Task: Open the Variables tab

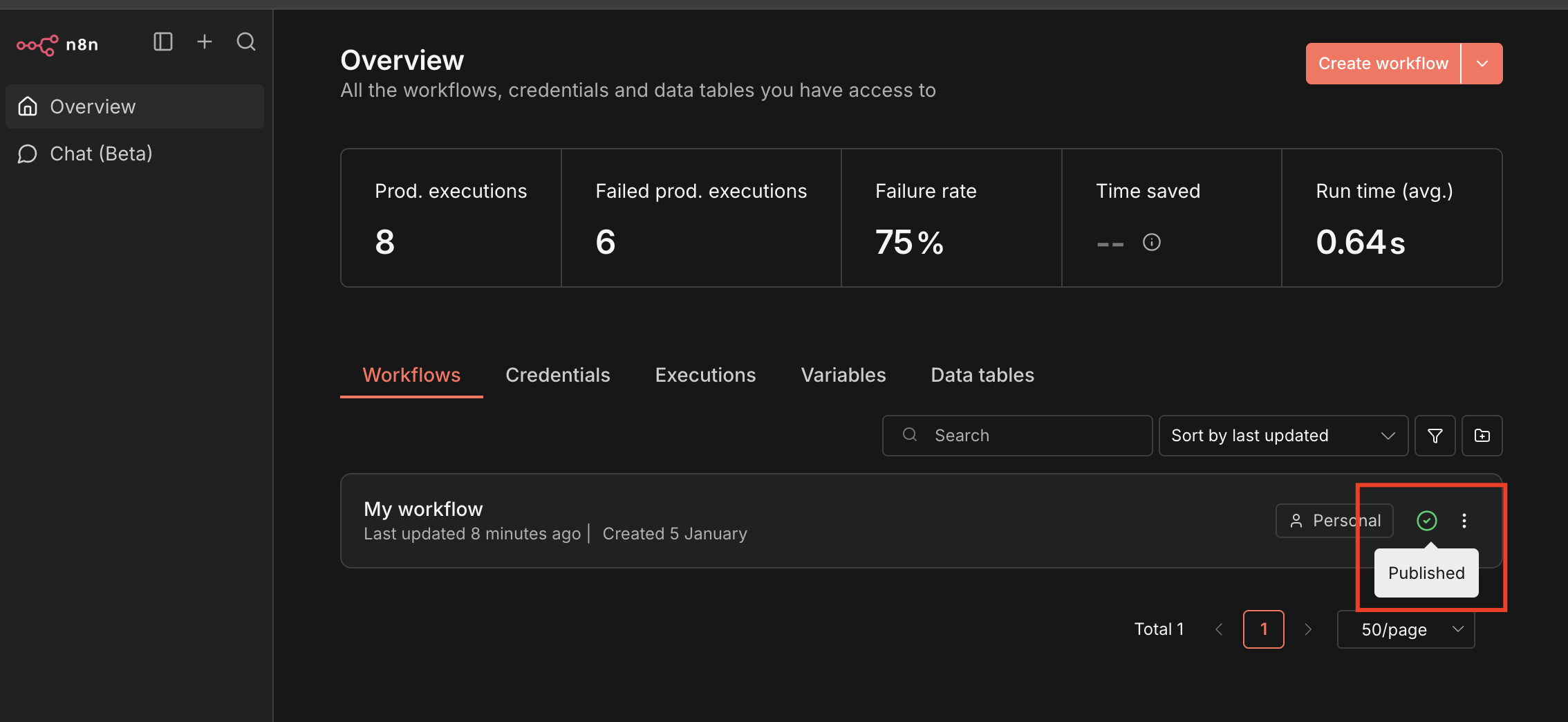Action: pos(843,375)
